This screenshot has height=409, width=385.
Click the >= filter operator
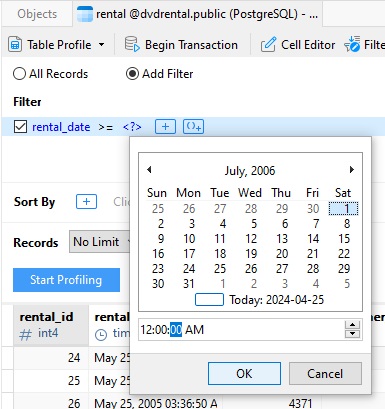[106, 127]
